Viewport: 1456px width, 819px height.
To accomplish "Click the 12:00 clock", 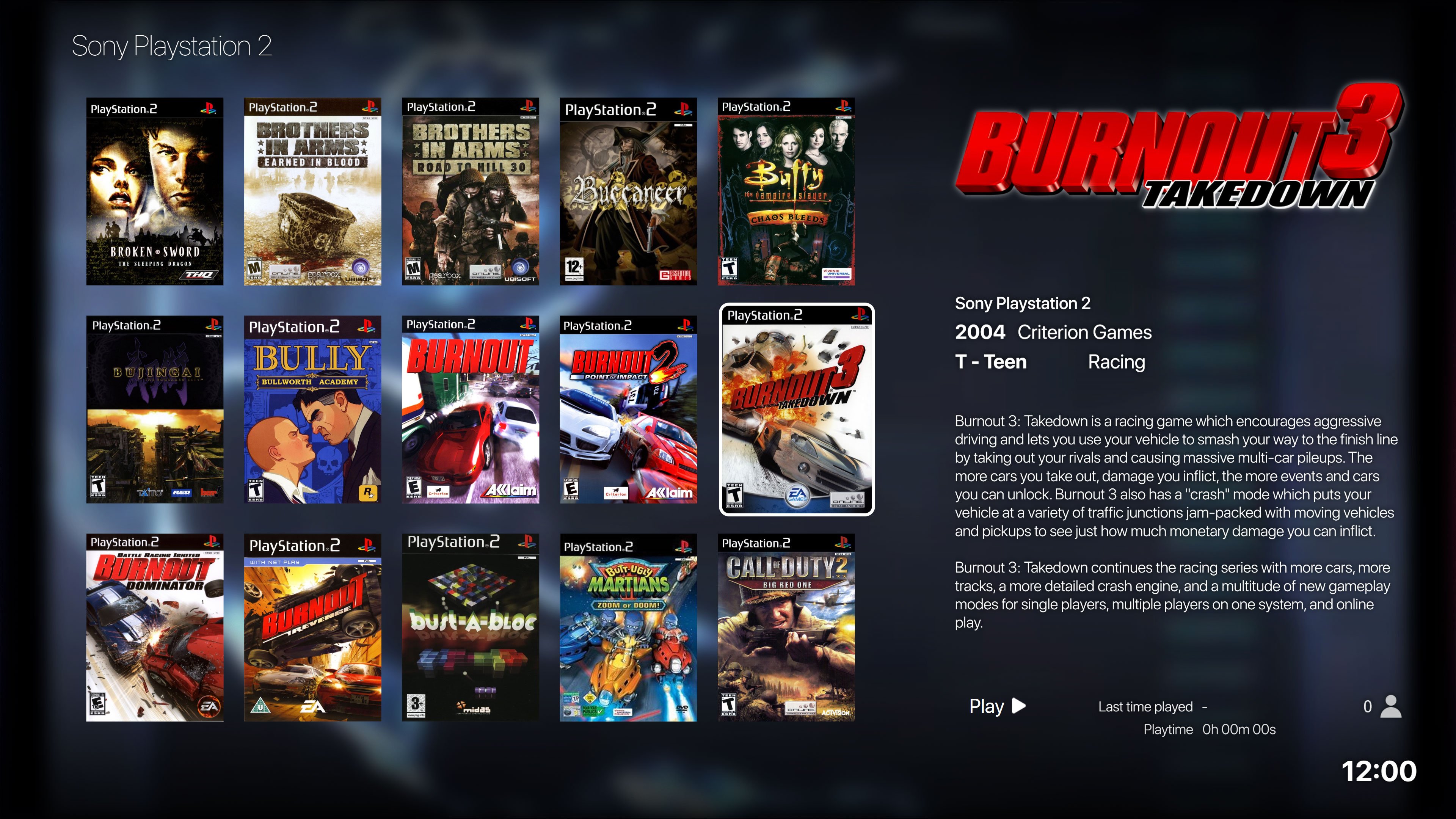I will 1379,772.
